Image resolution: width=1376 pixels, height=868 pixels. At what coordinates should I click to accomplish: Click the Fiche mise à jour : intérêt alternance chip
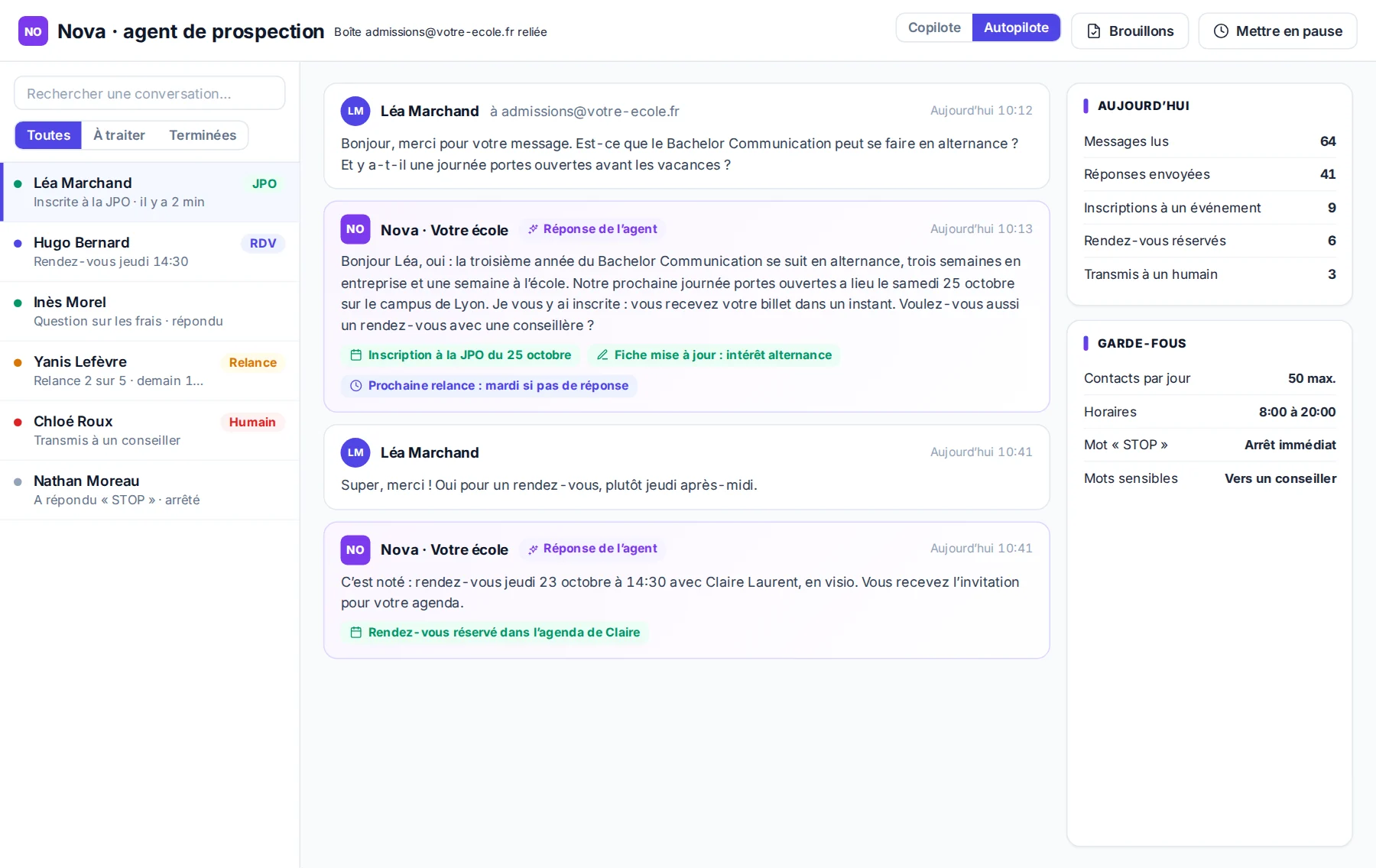pyautogui.click(x=714, y=355)
